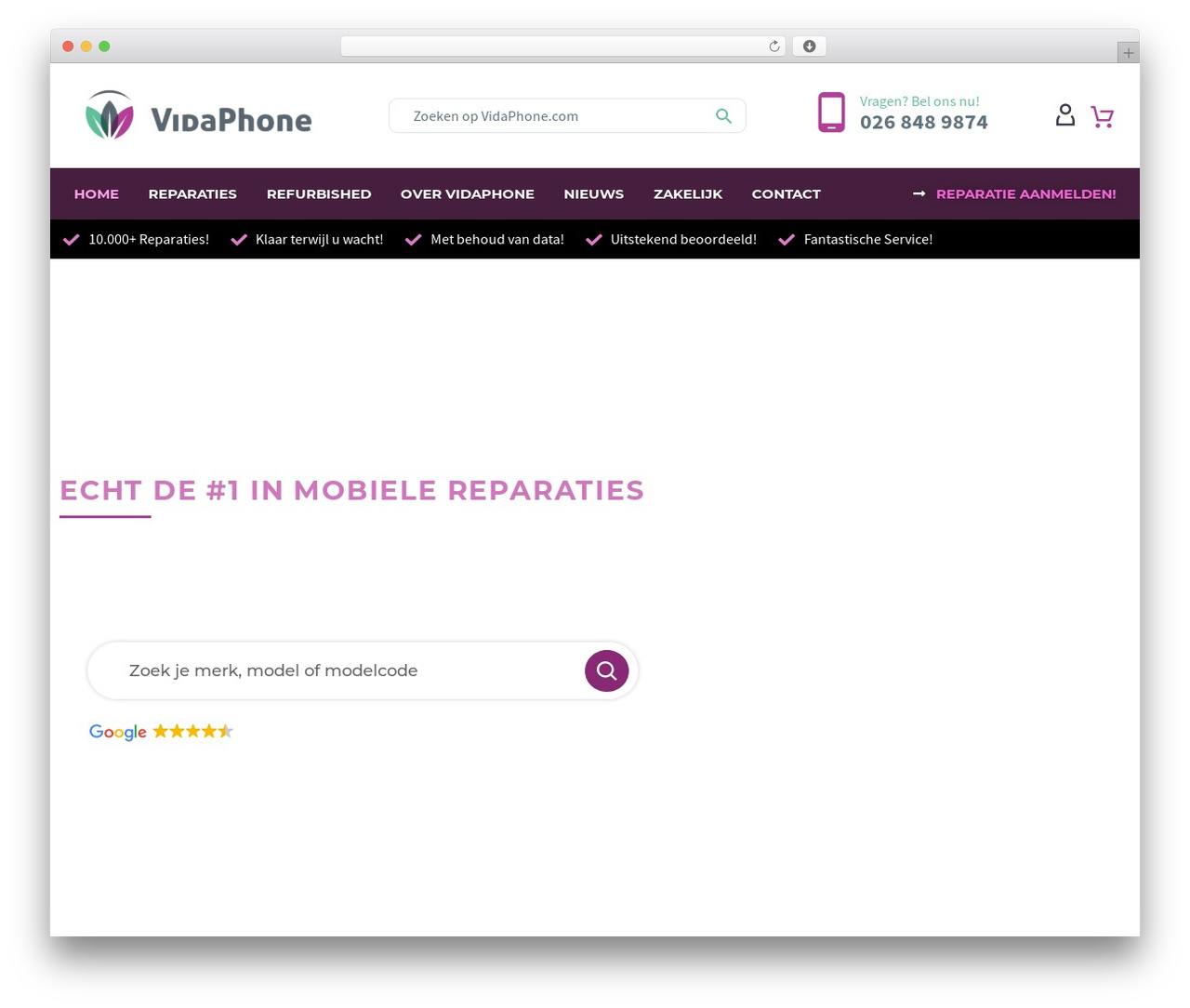
Task: Click the Echt de #1 heading
Action: pyautogui.click(x=351, y=490)
